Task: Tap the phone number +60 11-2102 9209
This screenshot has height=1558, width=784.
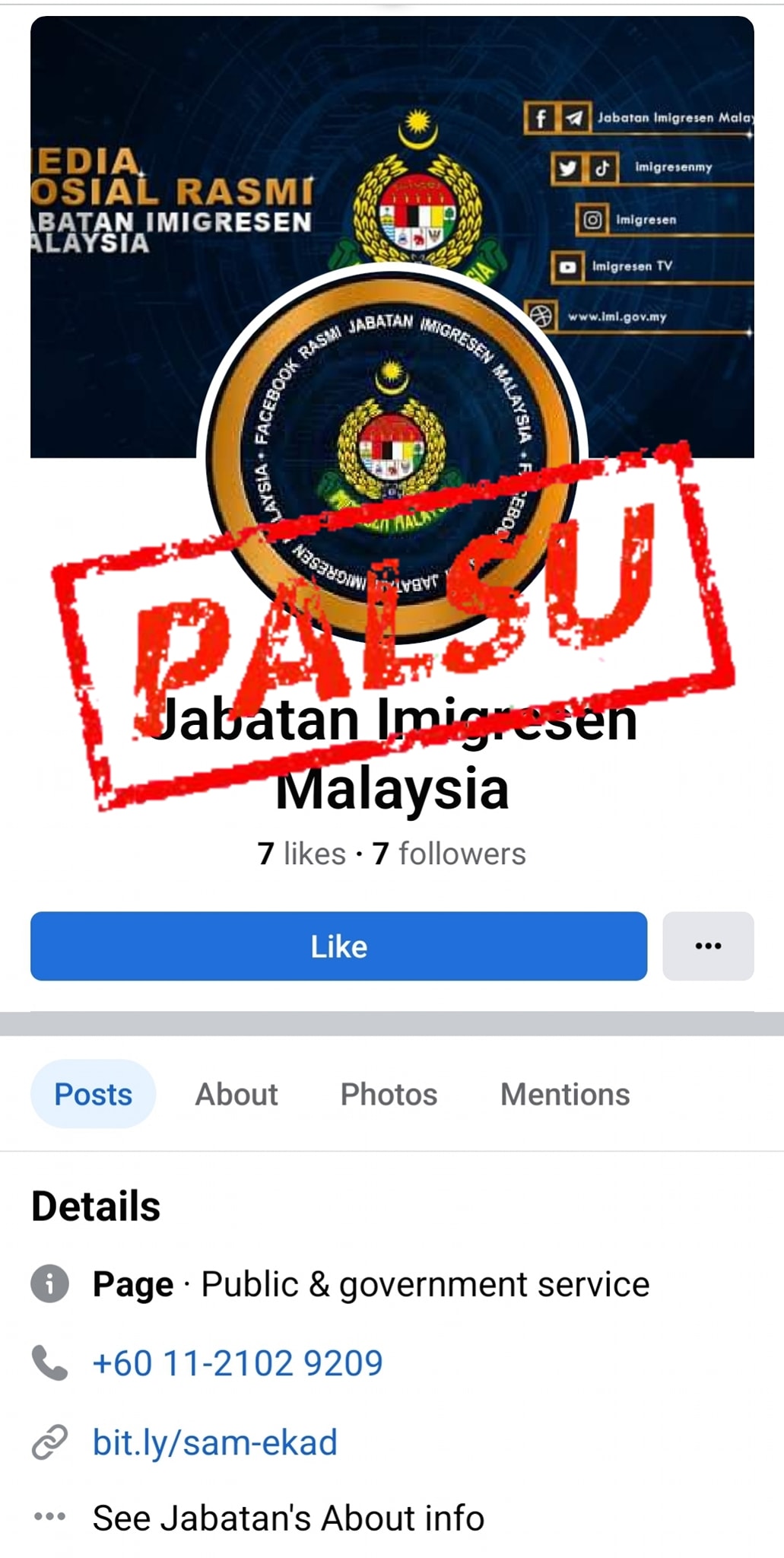Action: pyautogui.click(x=237, y=1362)
